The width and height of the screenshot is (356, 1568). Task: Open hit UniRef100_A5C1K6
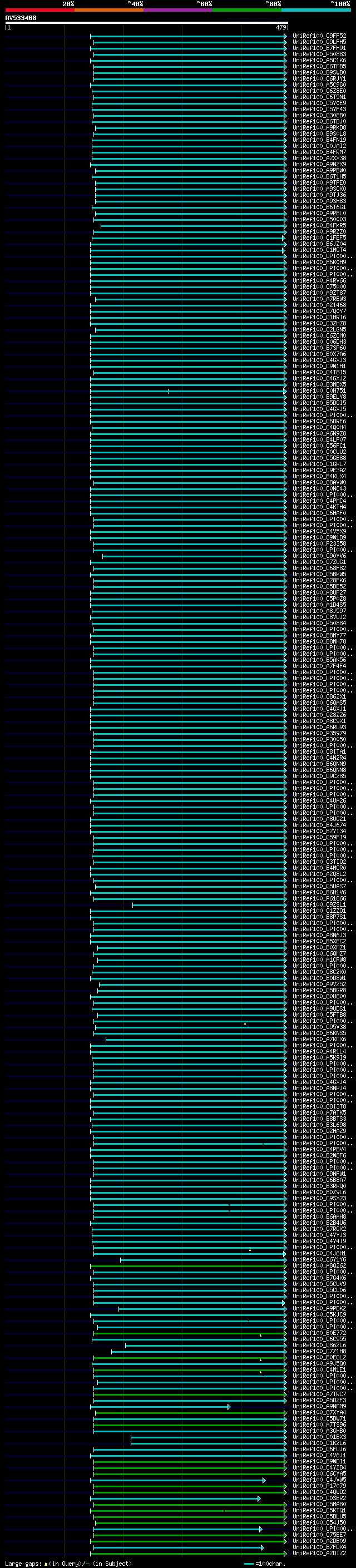click(x=319, y=60)
